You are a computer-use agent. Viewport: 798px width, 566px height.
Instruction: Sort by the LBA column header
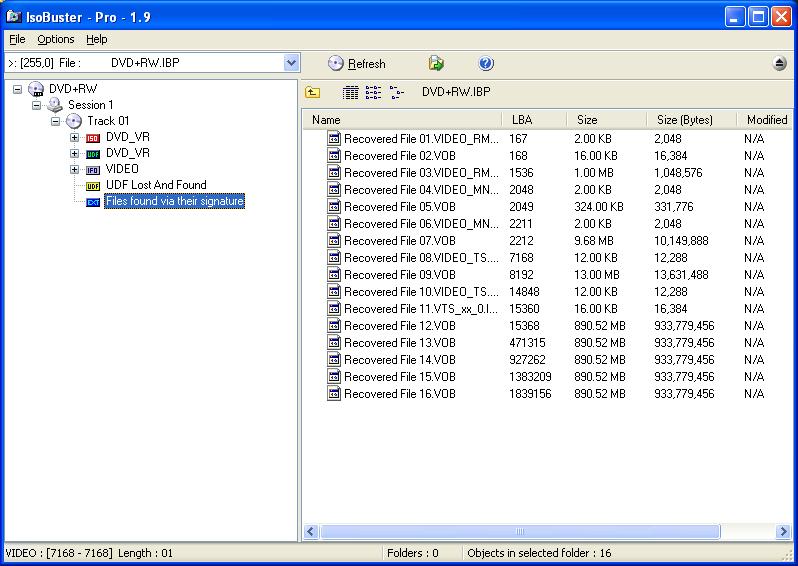[534, 120]
